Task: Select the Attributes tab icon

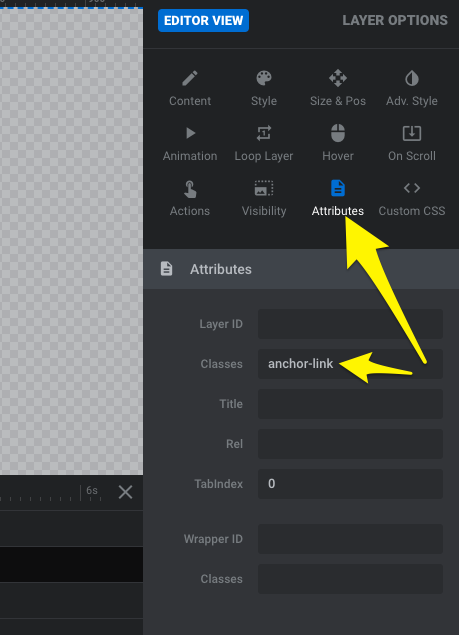Action: [337, 188]
